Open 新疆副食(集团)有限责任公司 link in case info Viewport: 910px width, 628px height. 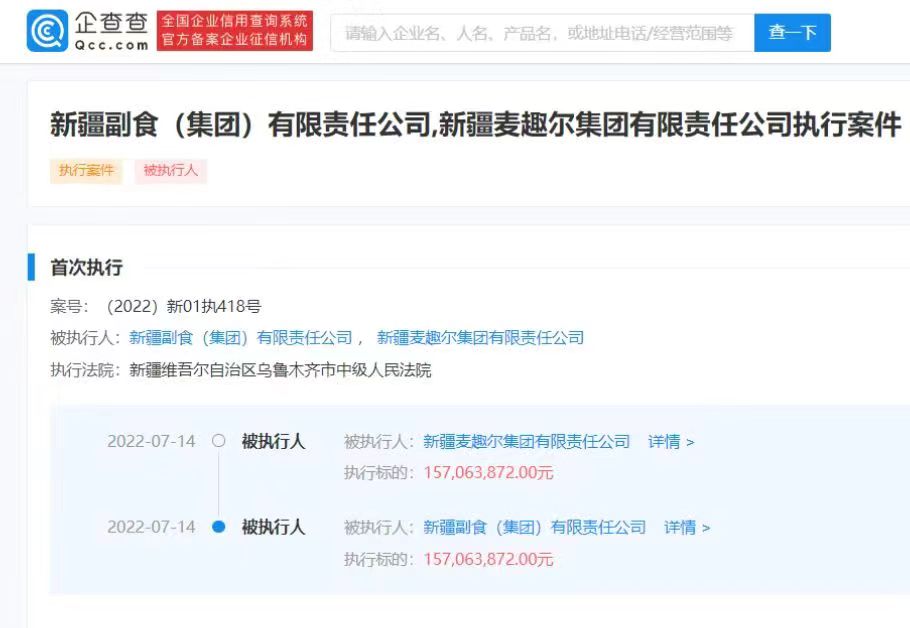(x=241, y=337)
